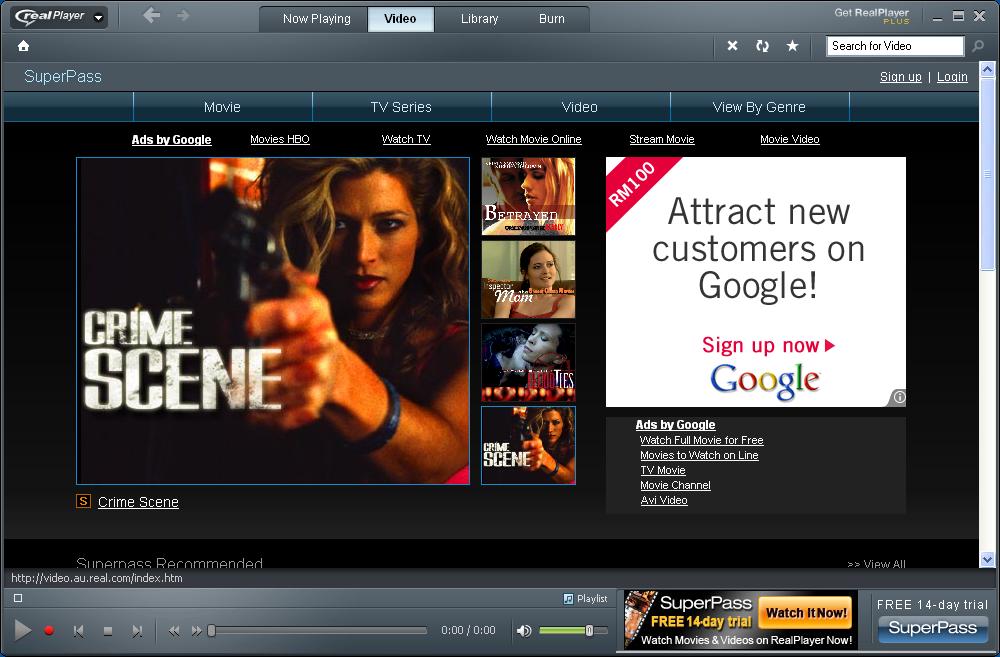Click the orange S SuperPass badge

84,501
